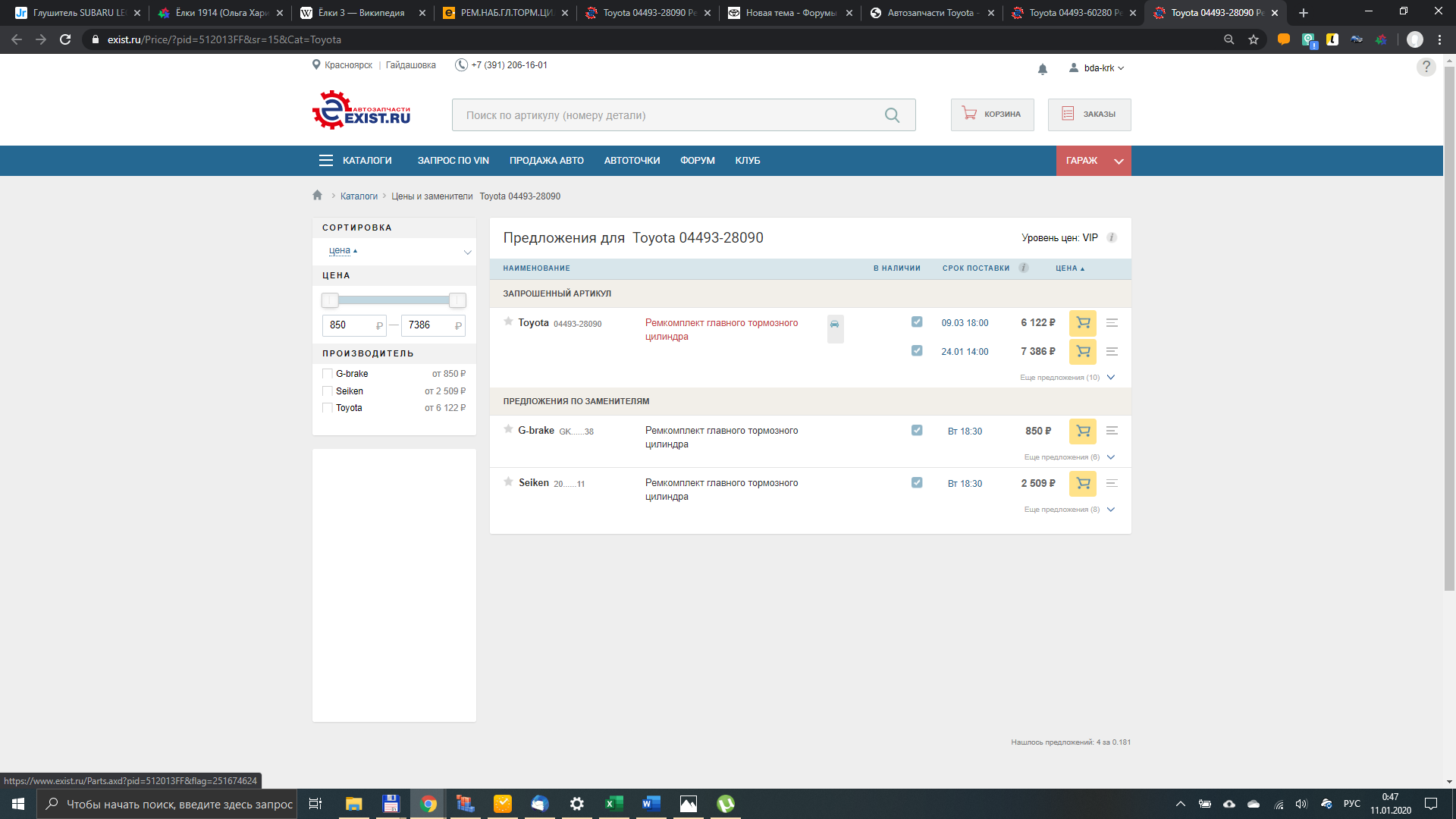The width and height of the screenshot is (1456, 819).
Task: Open АВТОТОЧКИ menu item
Action: click(x=632, y=161)
